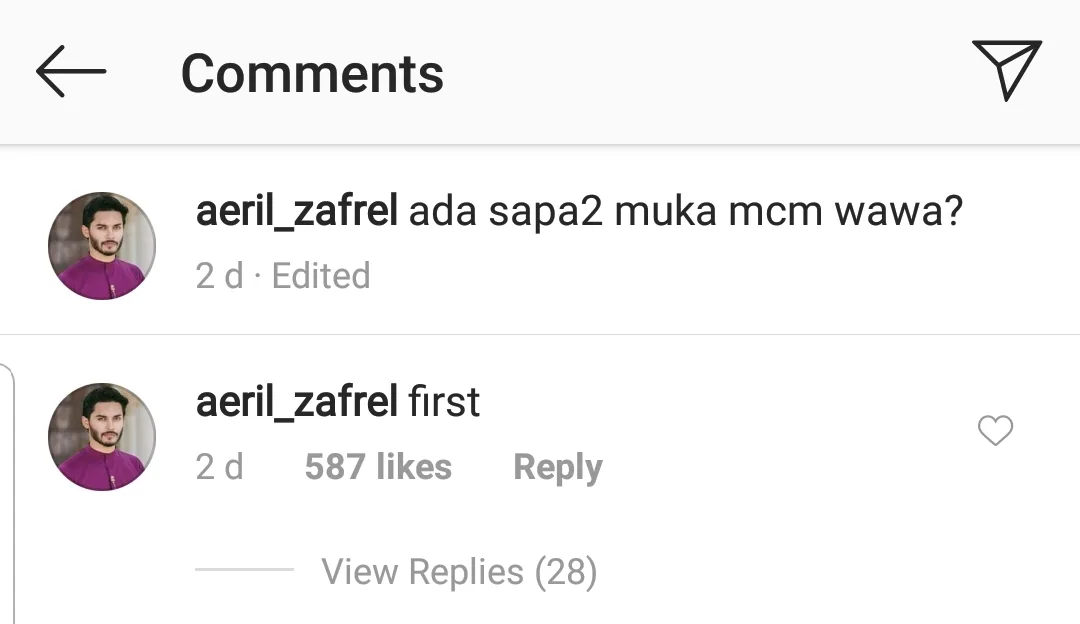1080x624 pixels.
Task: Open the profile picture beside the caption
Action: [102, 246]
